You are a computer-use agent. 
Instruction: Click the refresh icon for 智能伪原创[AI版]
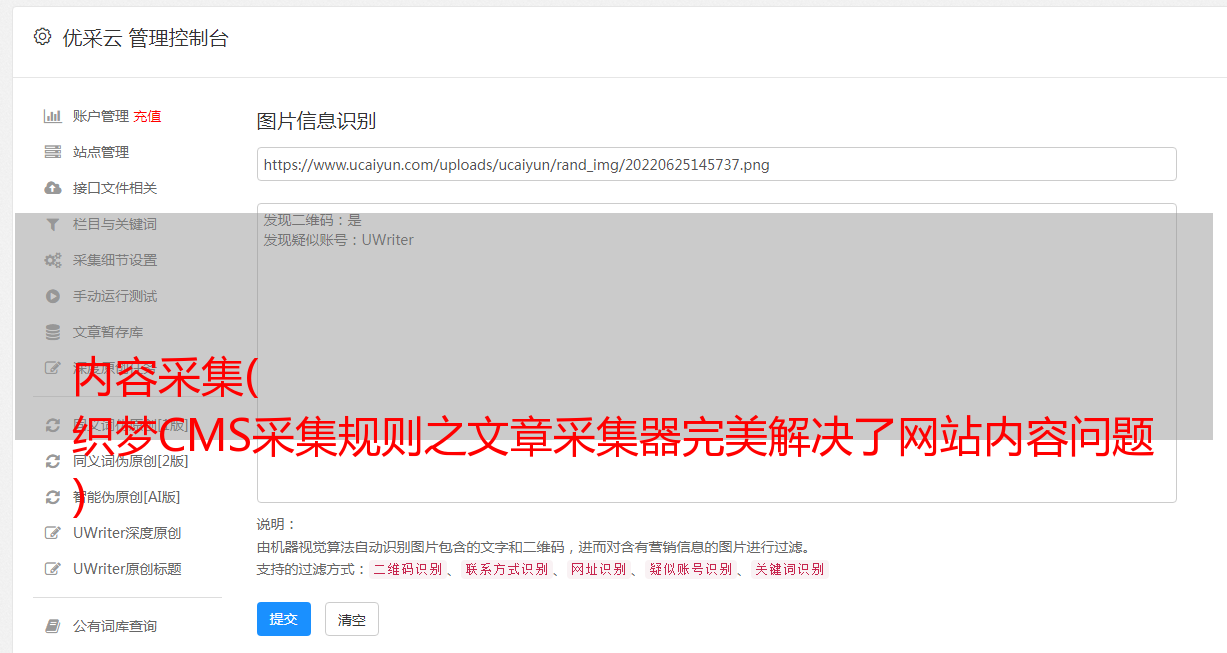(x=53, y=497)
